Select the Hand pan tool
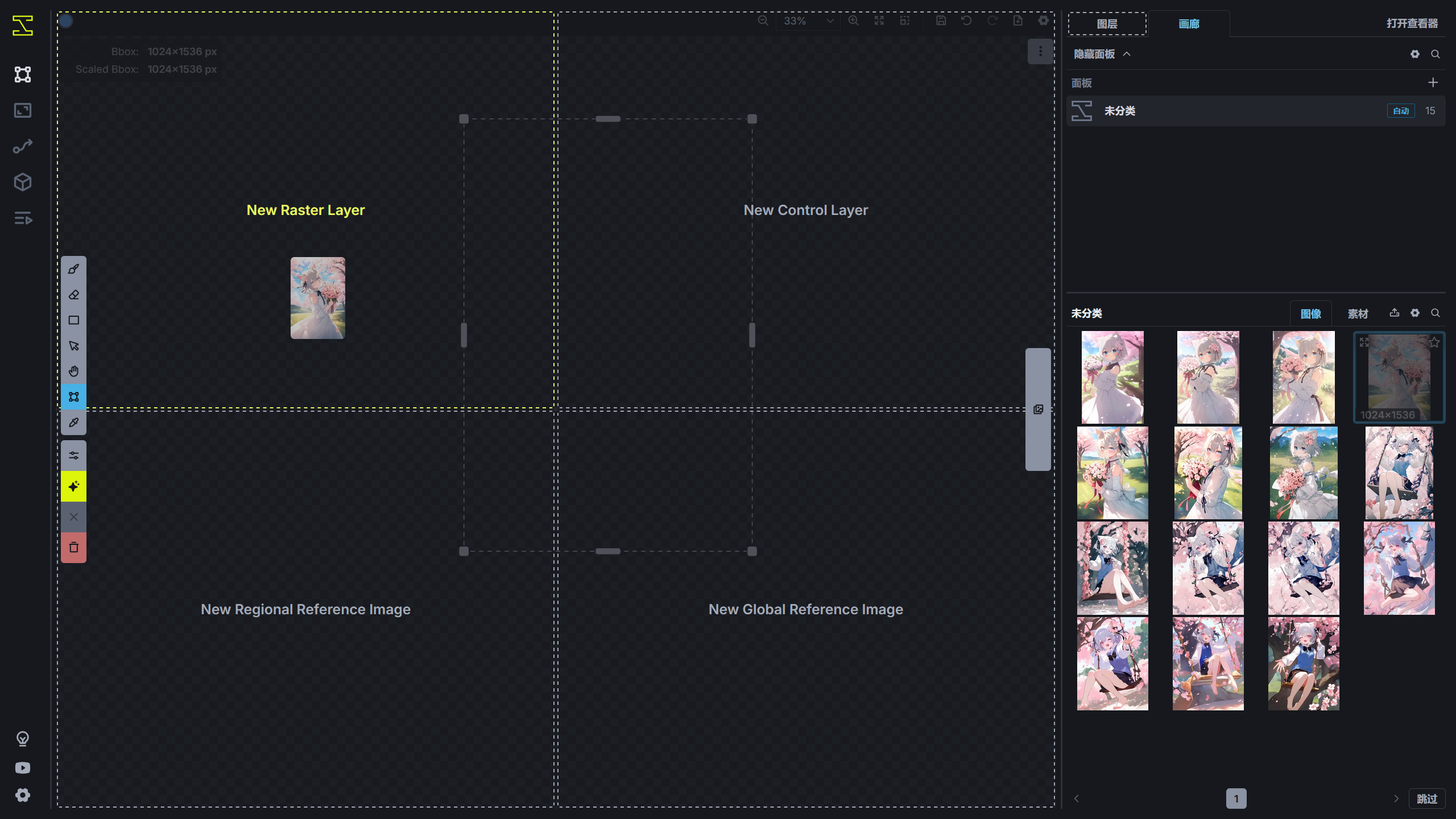The width and height of the screenshot is (1456, 819). point(73,371)
